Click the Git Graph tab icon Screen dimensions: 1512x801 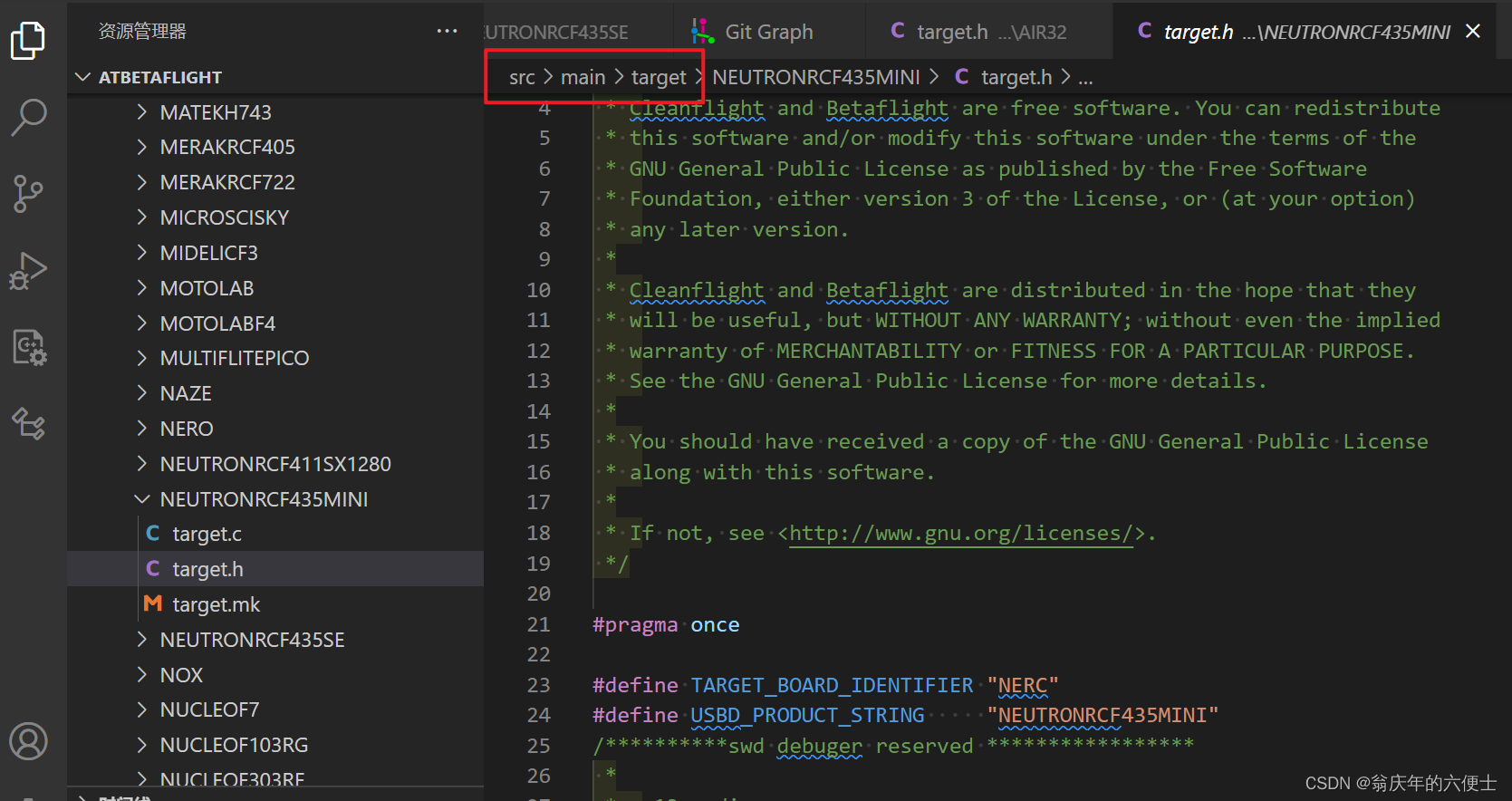pyautogui.click(x=702, y=32)
